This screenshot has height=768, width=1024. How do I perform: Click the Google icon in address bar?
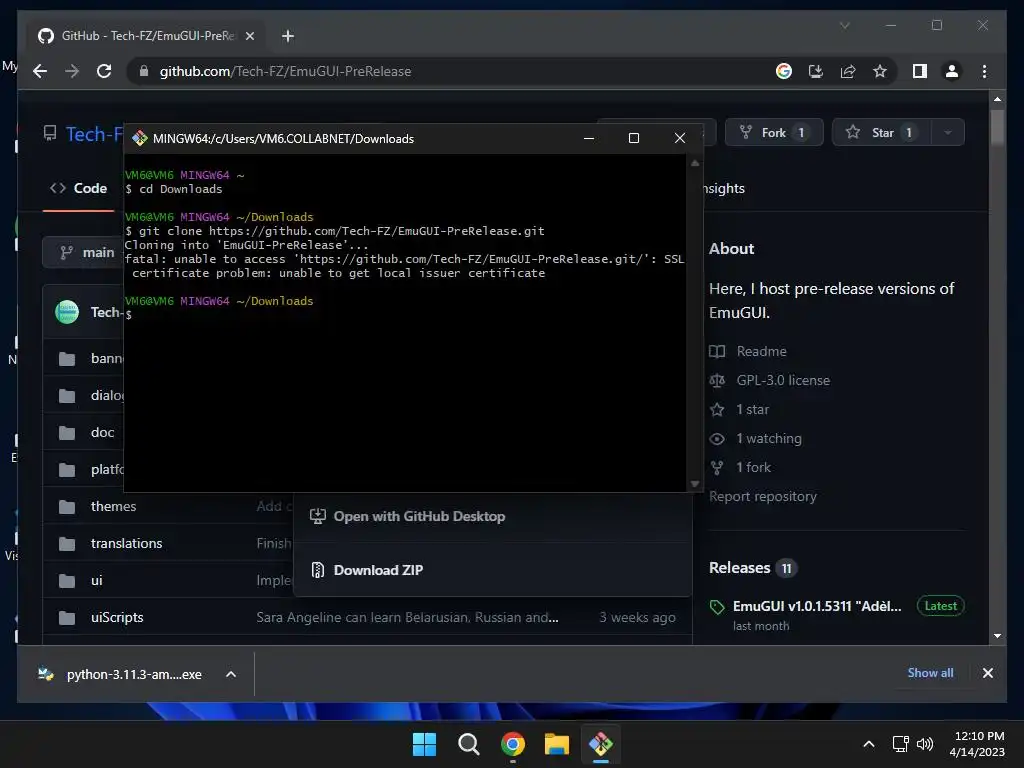point(784,71)
